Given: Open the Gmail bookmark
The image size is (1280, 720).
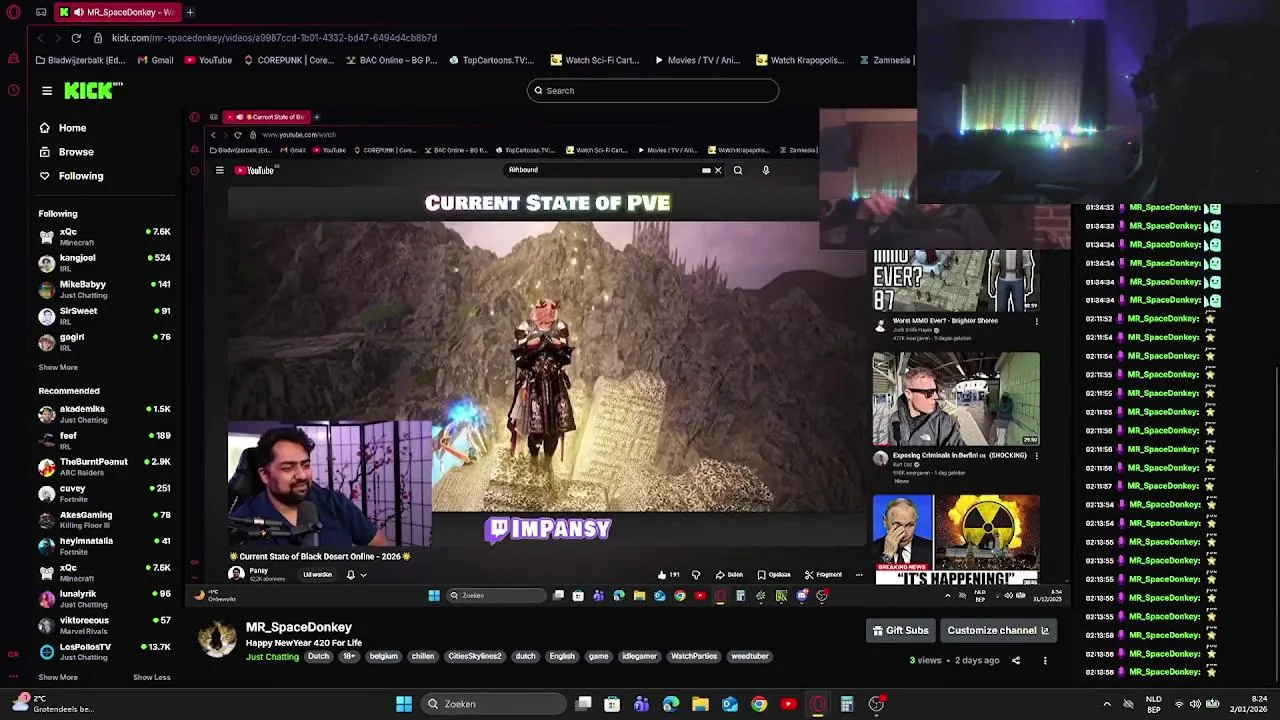Looking at the screenshot, I should pyautogui.click(x=156, y=60).
